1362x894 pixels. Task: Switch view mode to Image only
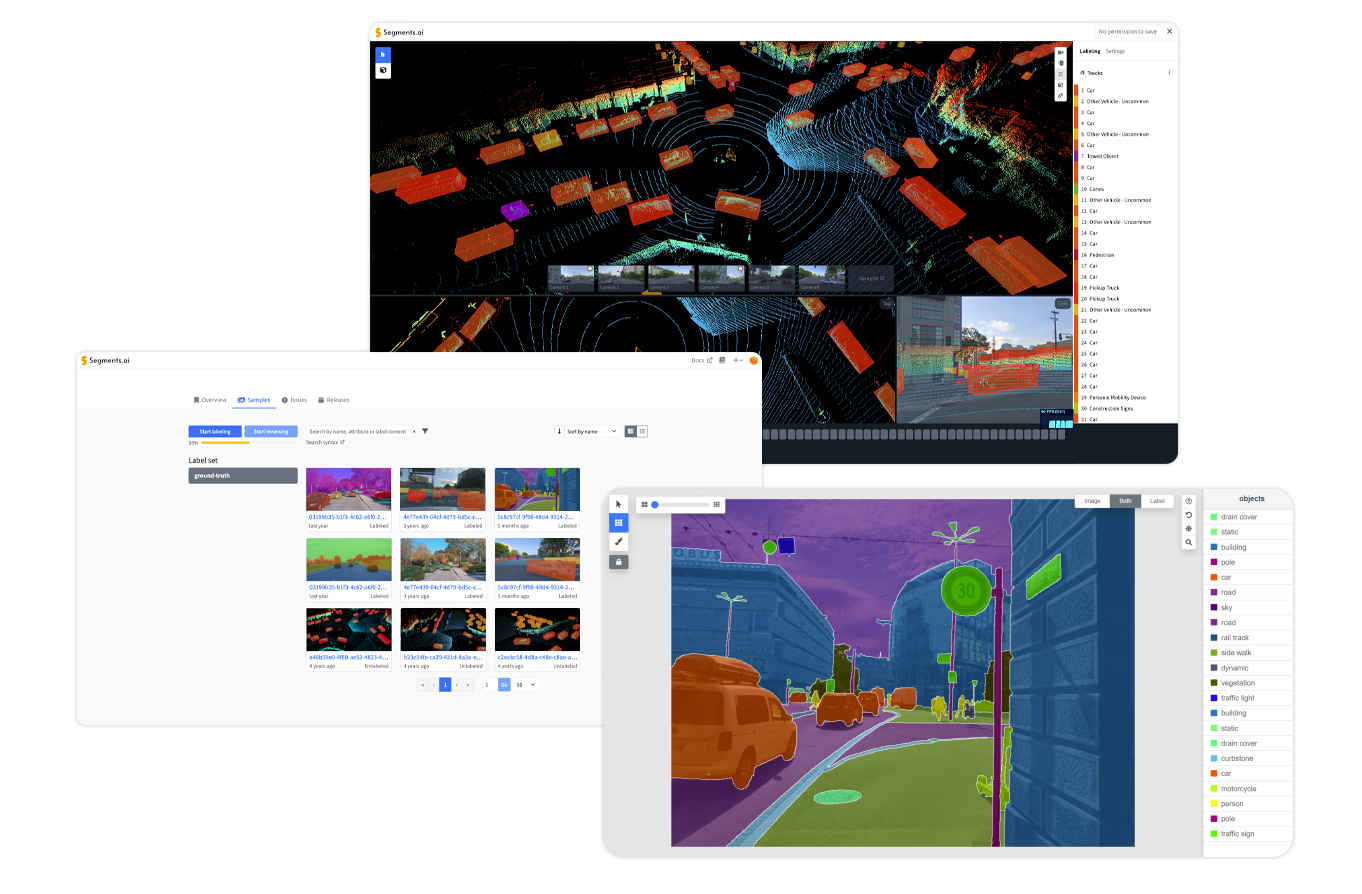click(1092, 501)
